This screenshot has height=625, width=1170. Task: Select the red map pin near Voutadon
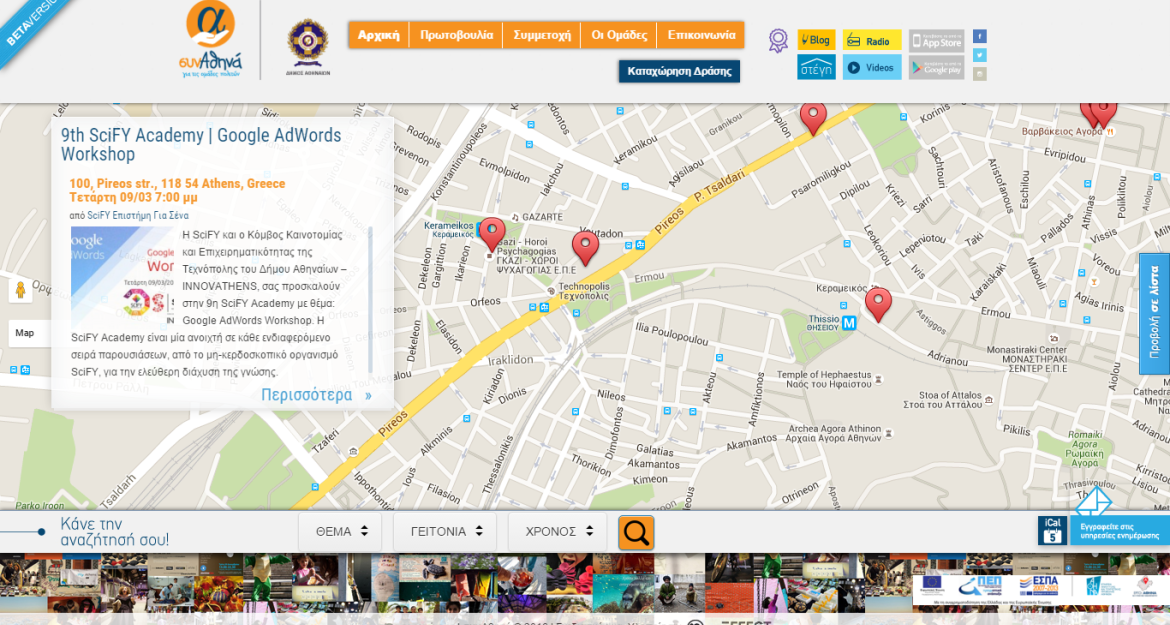[585, 248]
